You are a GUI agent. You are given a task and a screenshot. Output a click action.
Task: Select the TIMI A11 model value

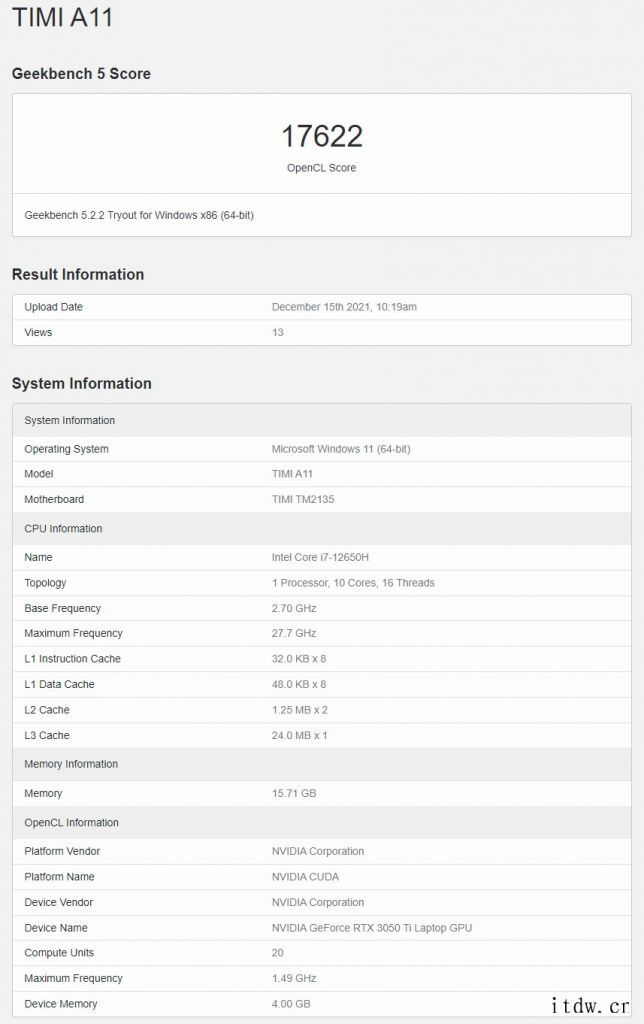(x=292, y=474)
